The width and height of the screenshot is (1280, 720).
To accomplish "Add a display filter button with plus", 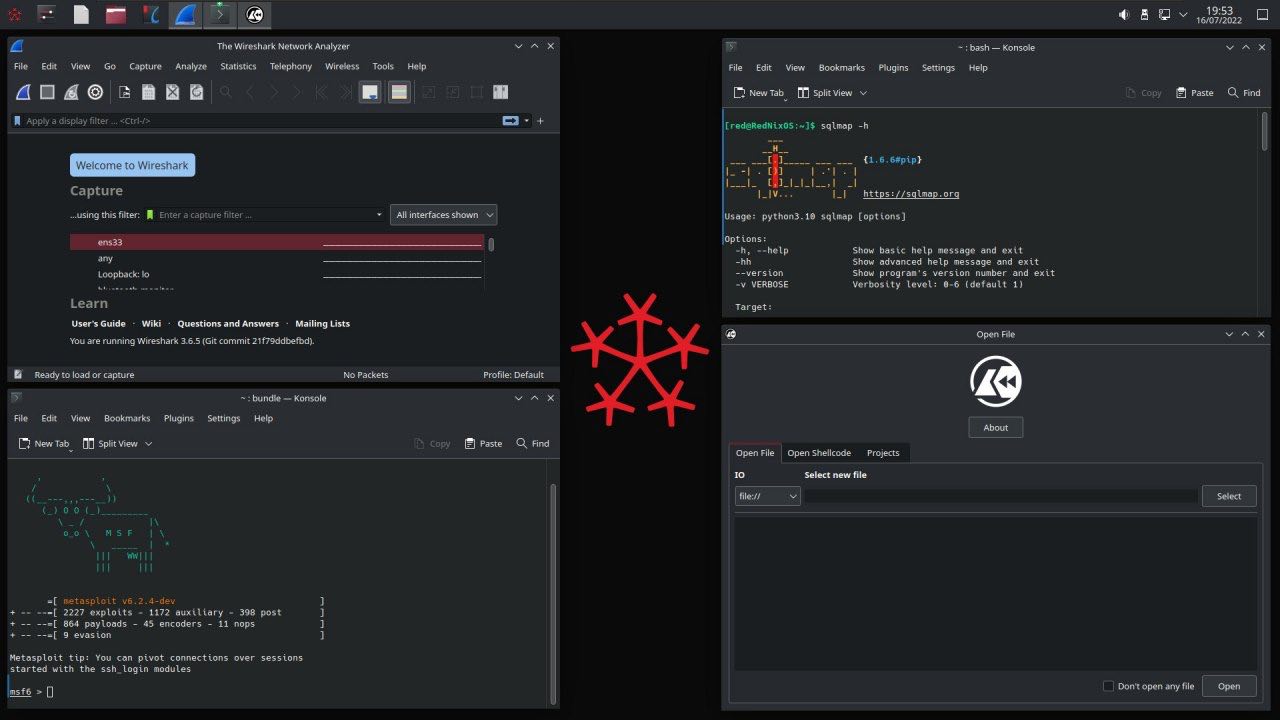I will [x=541, y=121].
